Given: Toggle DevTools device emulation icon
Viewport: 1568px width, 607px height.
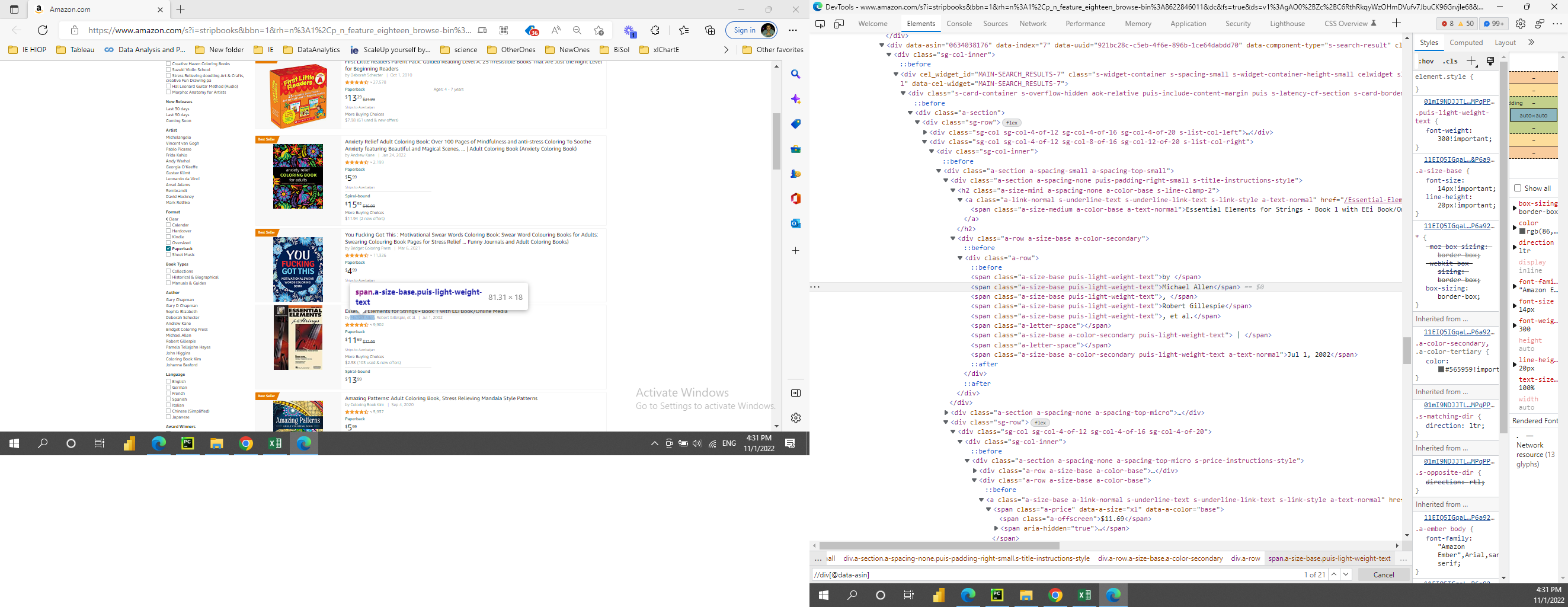Looking at the screenshot, I should (x=839, y=24).
